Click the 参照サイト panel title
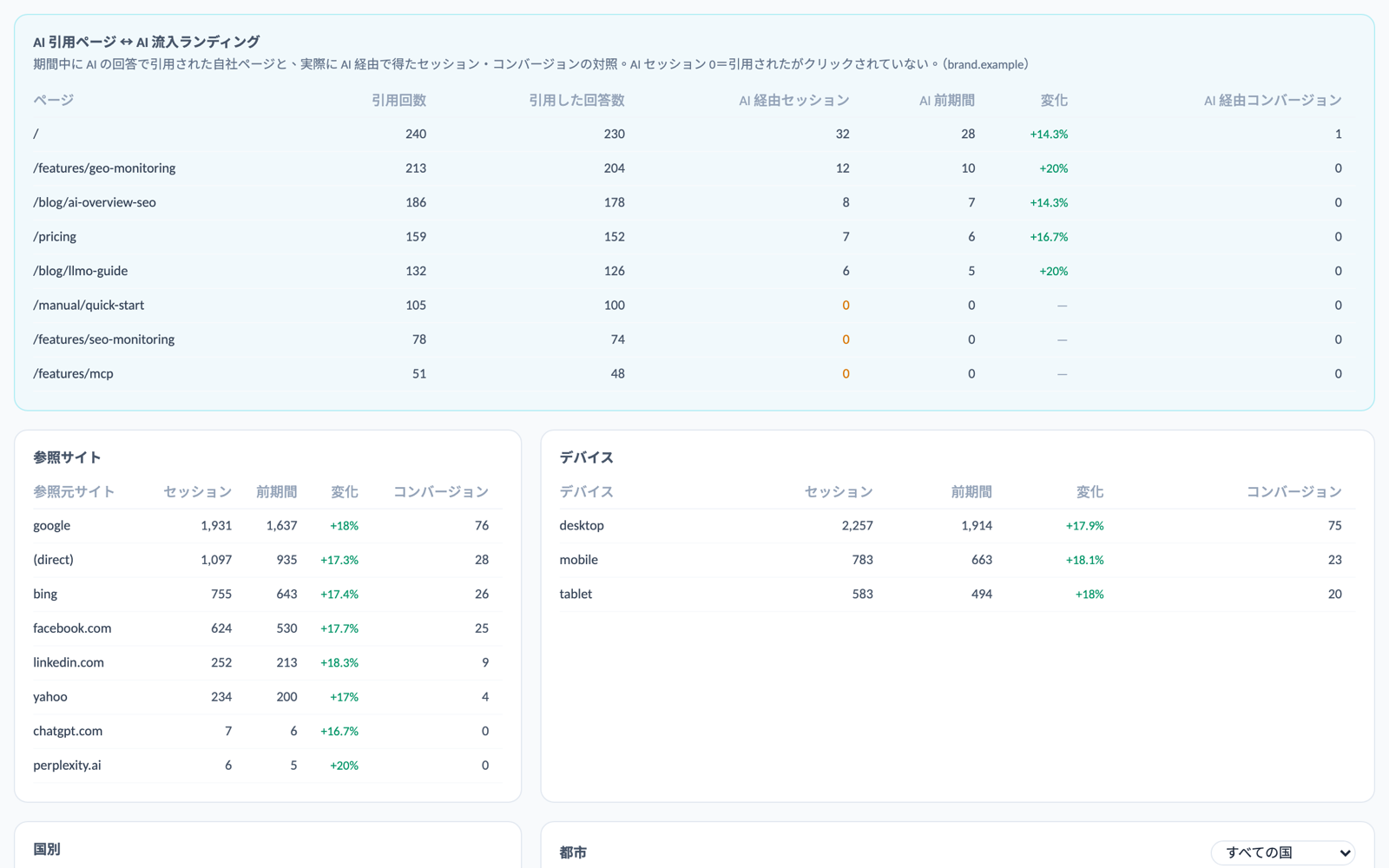This screenshot has width=1389, height=868. (67, 457)
